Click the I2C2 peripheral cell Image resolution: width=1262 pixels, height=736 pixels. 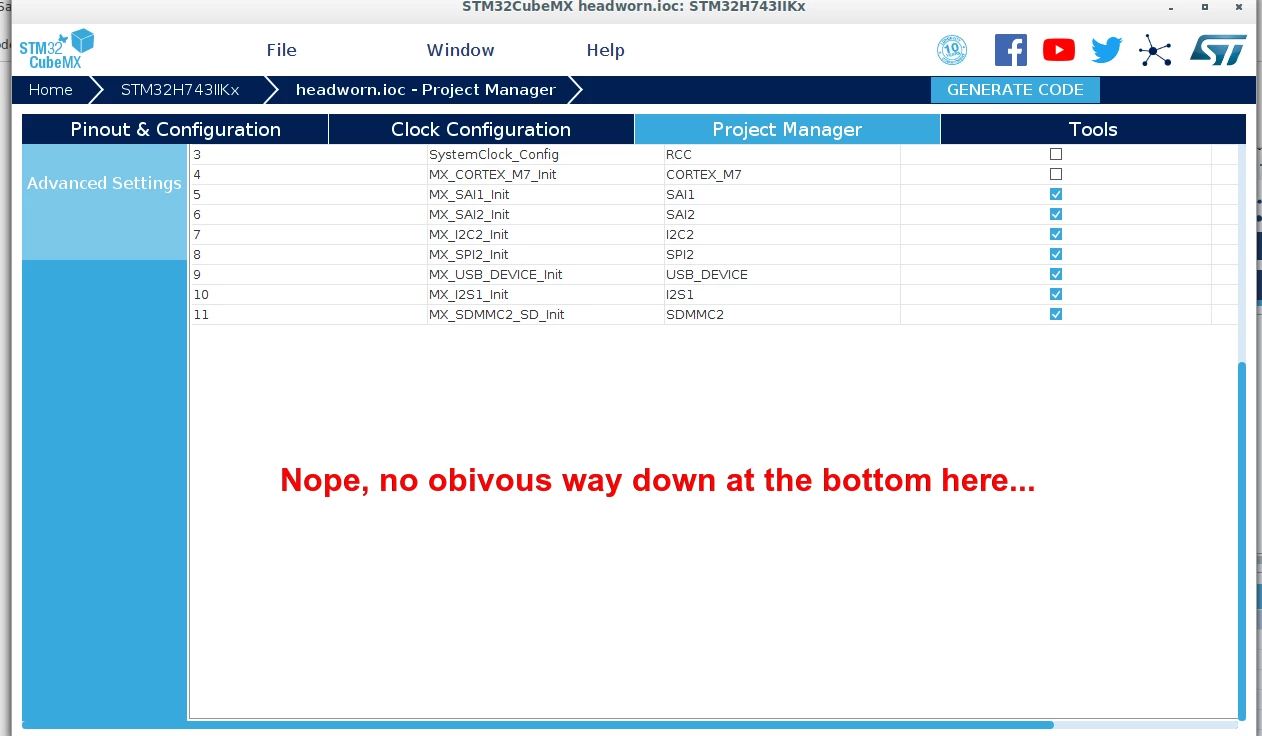(x=782, y=235)
